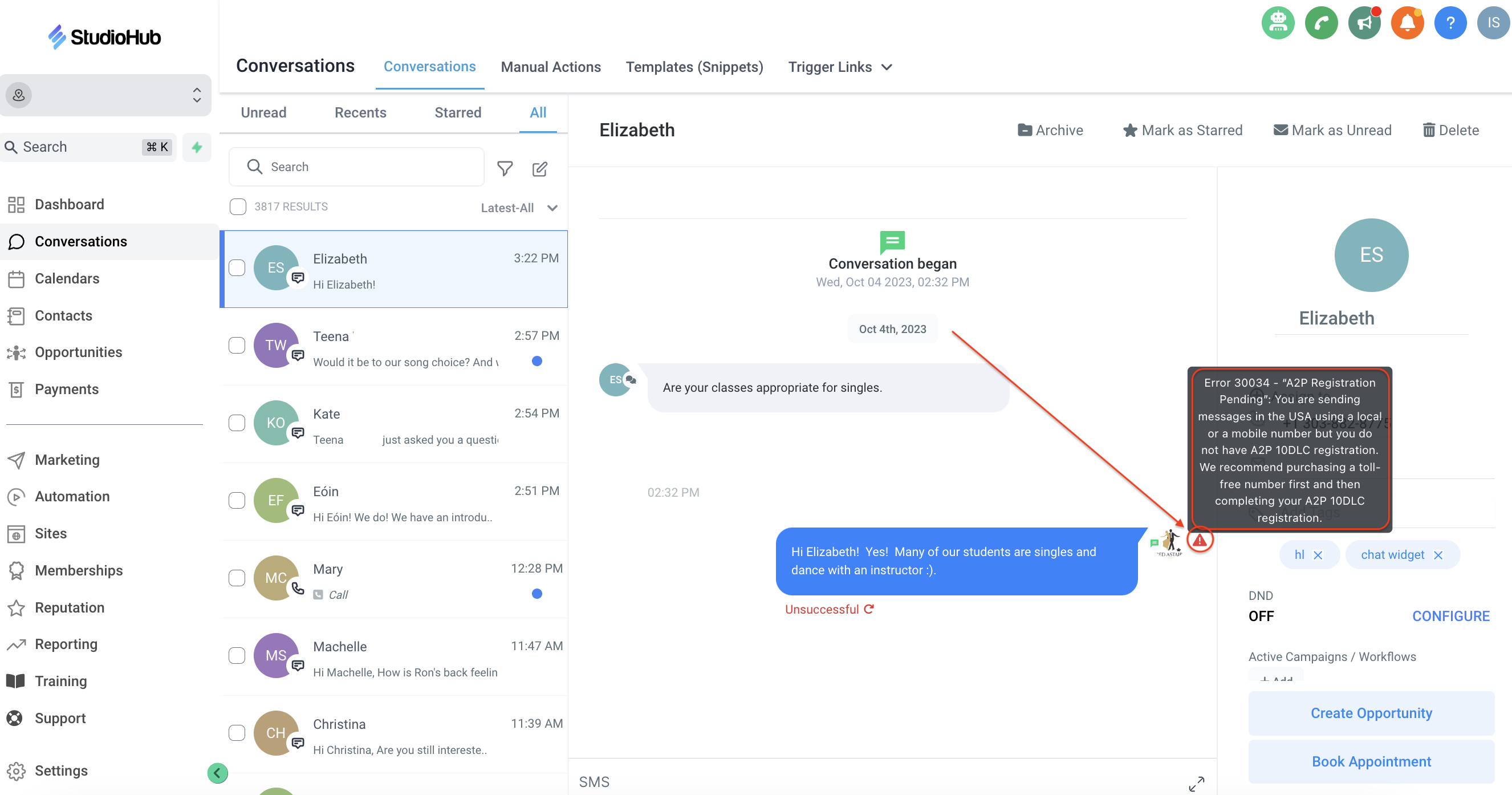The height and width of the screenshot is (795, 1512).
Task: Select Mary's conversation checkbox
Action: [x=237, y=578]
